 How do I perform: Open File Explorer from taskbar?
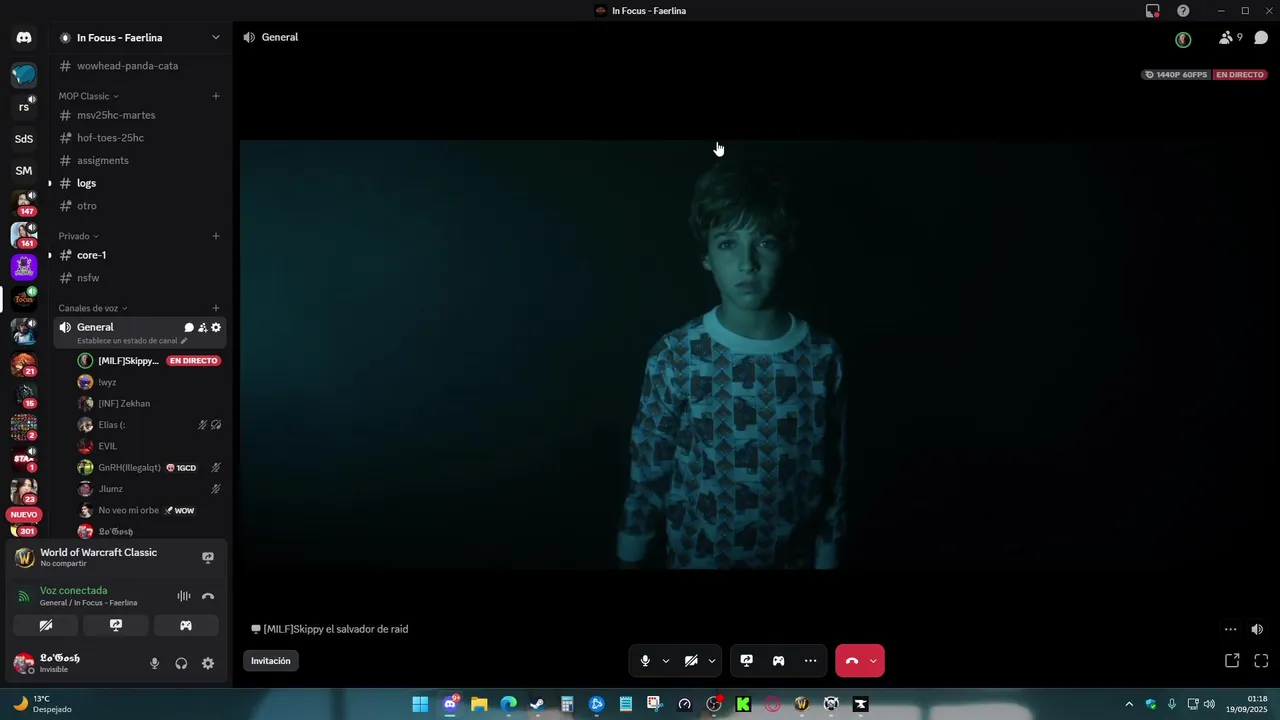point(479,704)
